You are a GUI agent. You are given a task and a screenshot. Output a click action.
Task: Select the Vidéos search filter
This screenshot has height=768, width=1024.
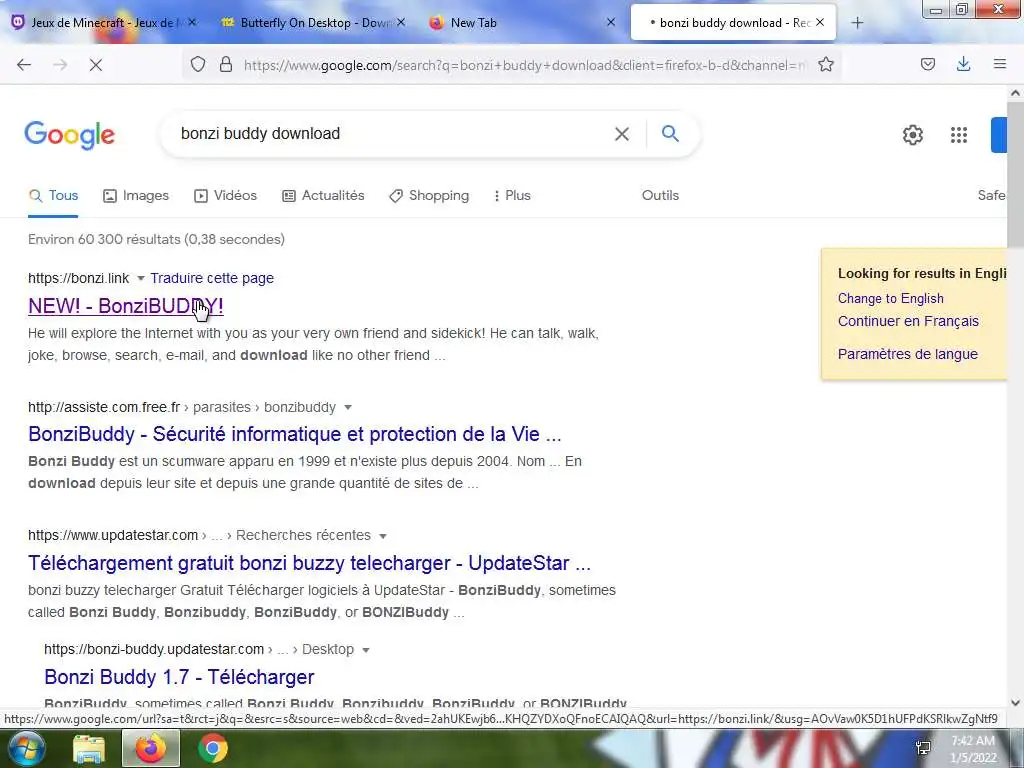coord(225,196)
